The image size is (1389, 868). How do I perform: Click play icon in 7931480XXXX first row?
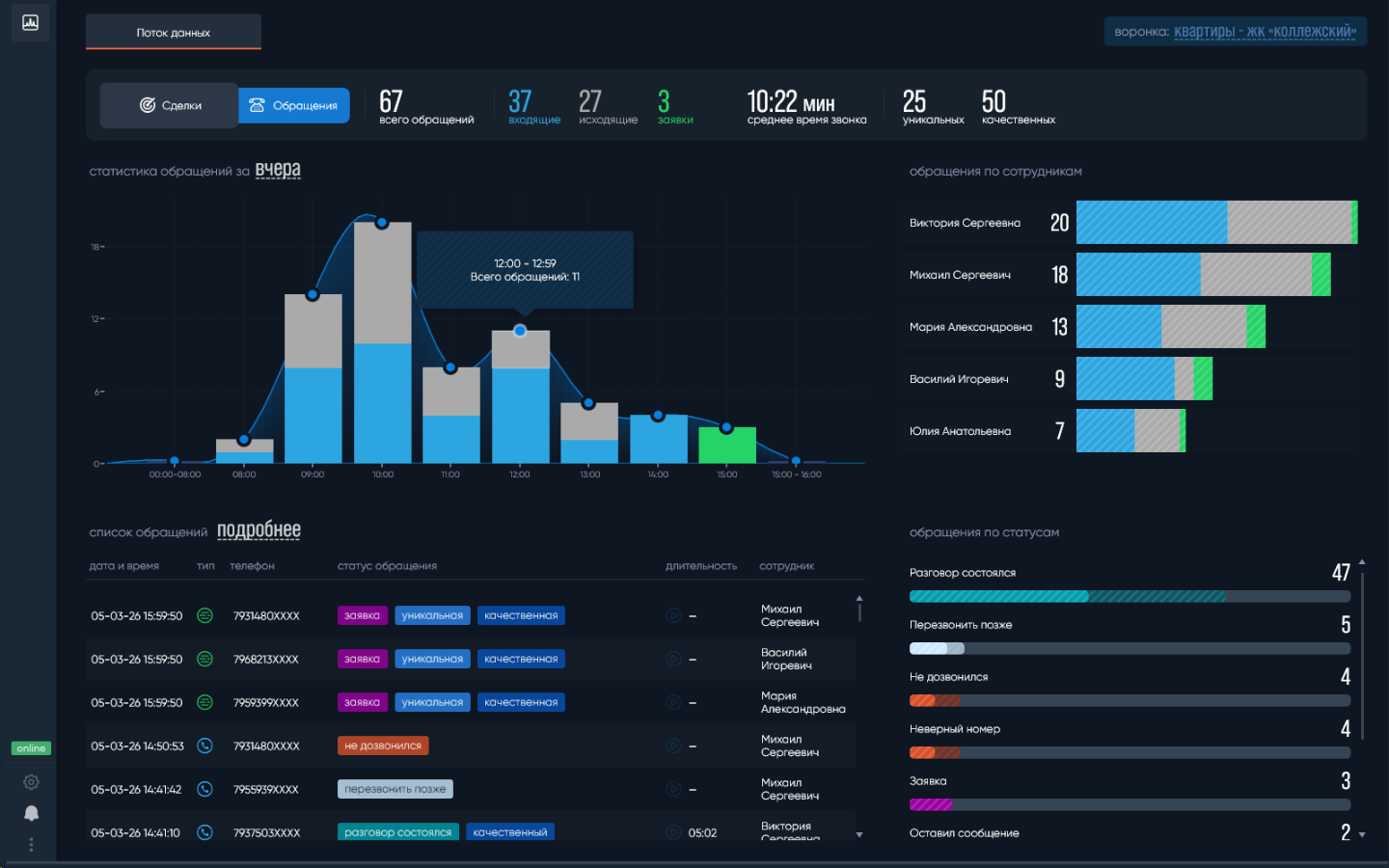point(673,615)
